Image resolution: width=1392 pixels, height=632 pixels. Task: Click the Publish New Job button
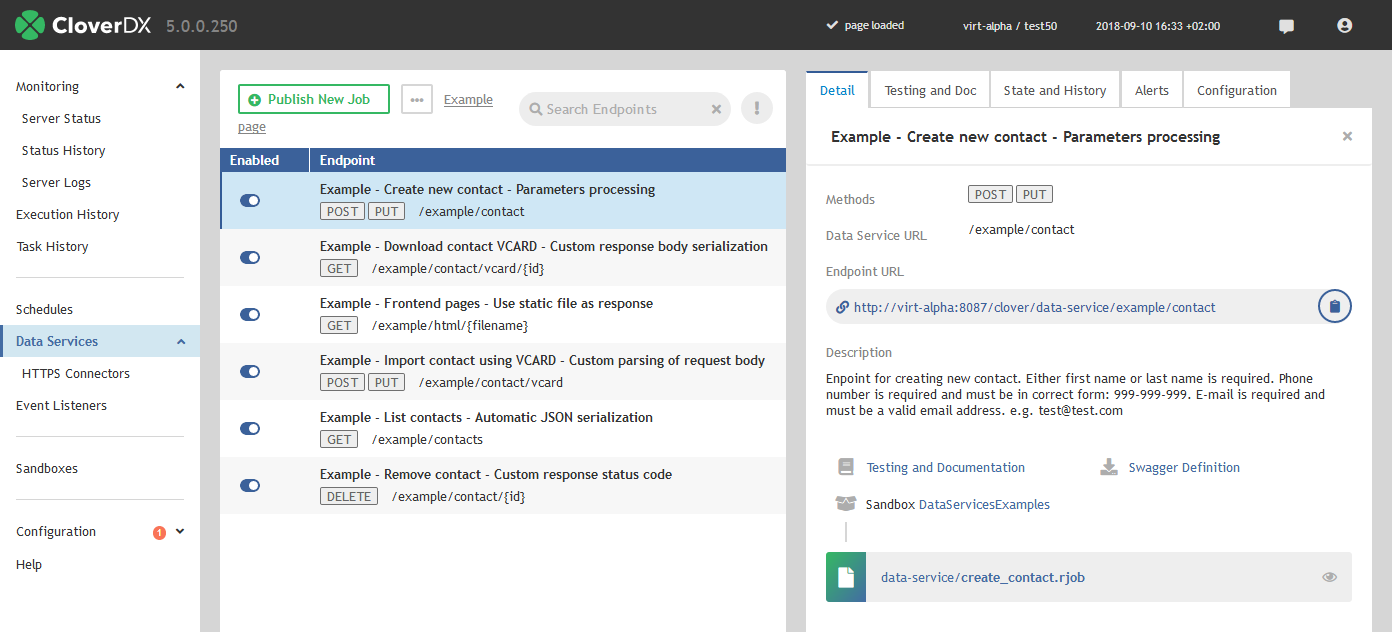point(313,99)
